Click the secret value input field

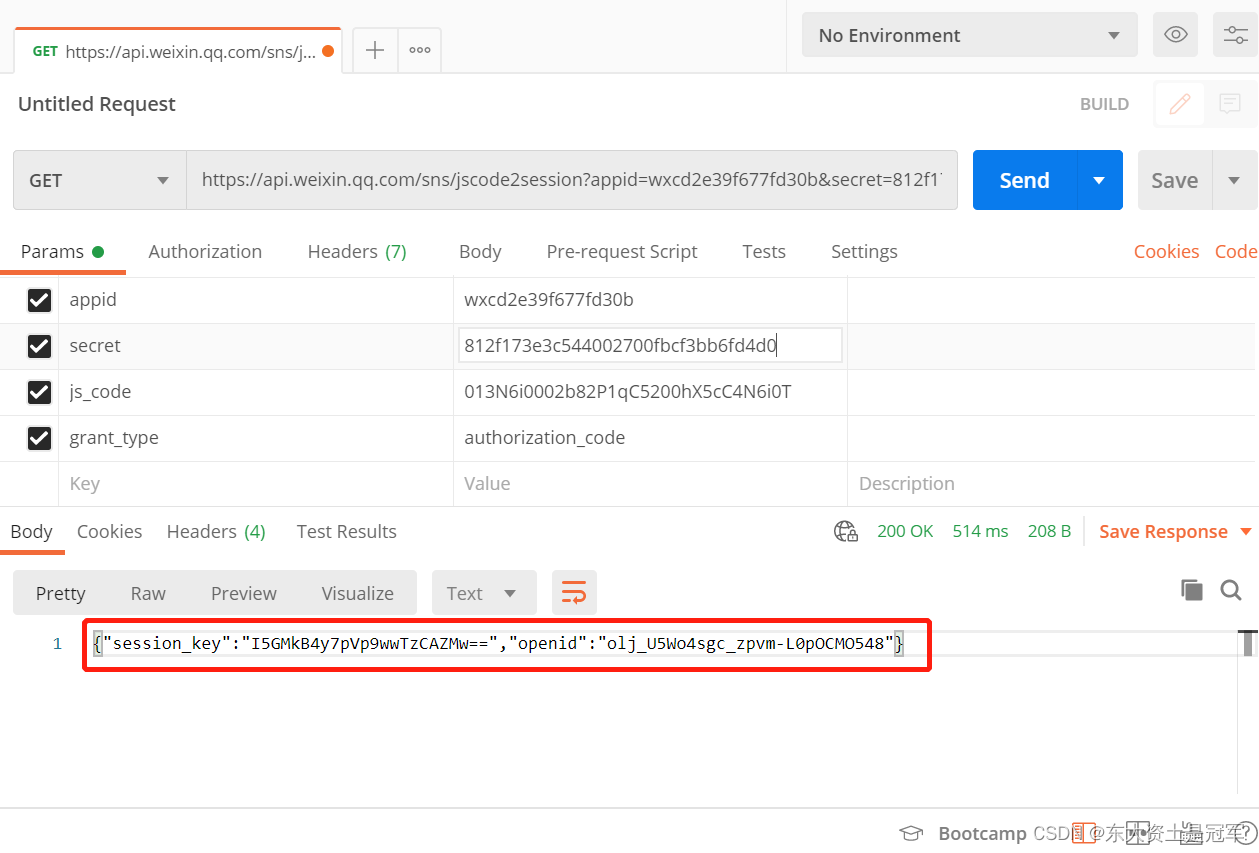[x=650, y=346]
